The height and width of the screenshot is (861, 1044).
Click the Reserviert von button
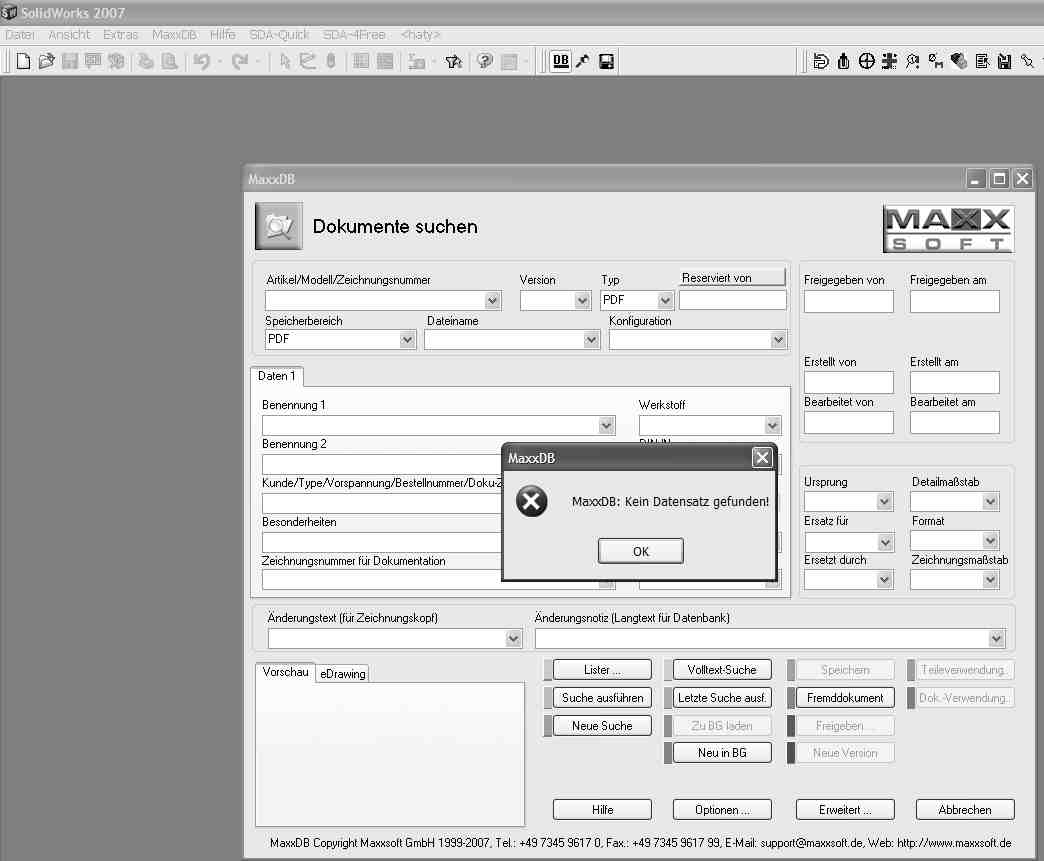[x=732, y=278]
